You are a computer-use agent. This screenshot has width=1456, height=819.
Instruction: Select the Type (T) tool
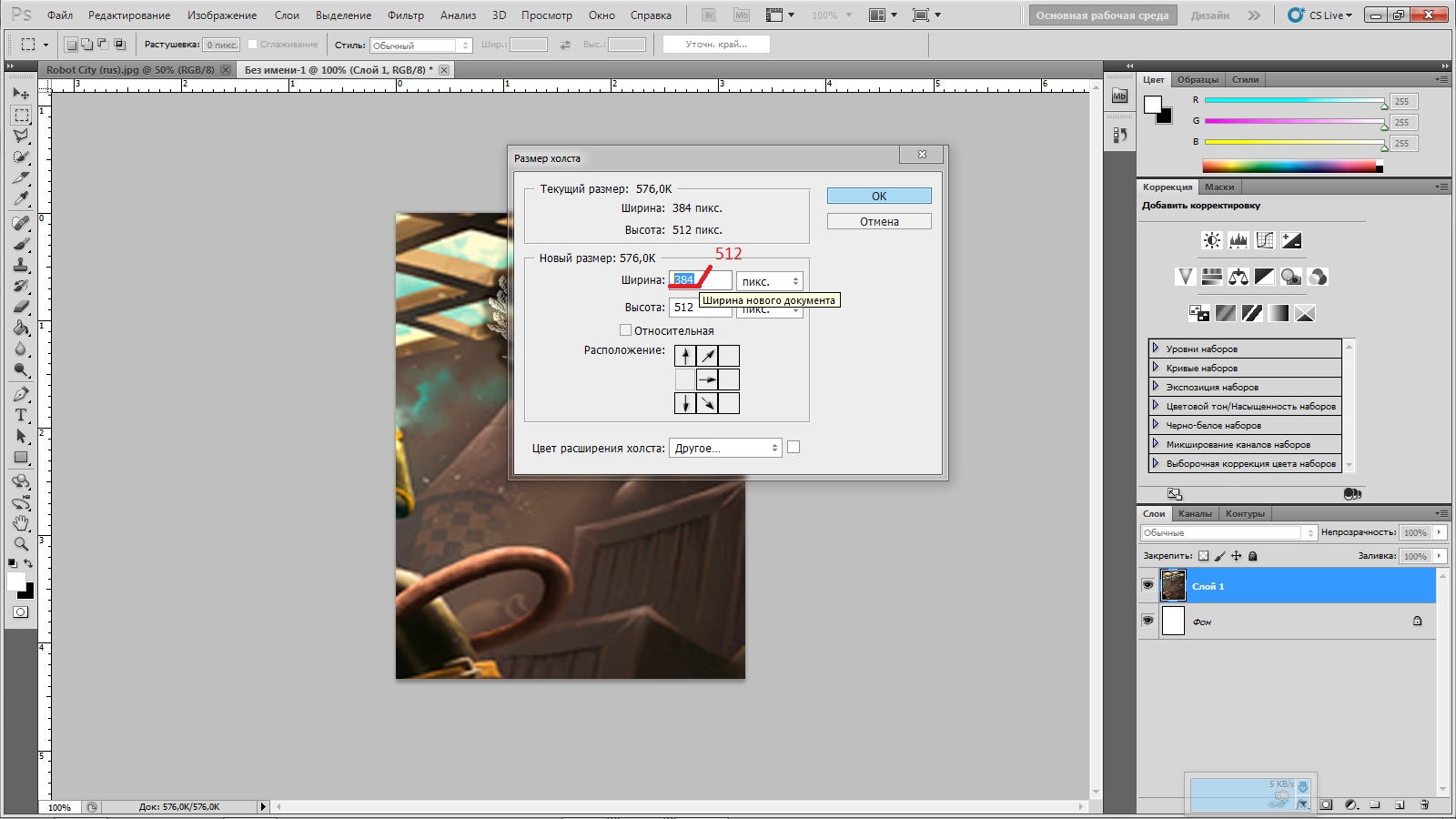click(x=21, y=415)
